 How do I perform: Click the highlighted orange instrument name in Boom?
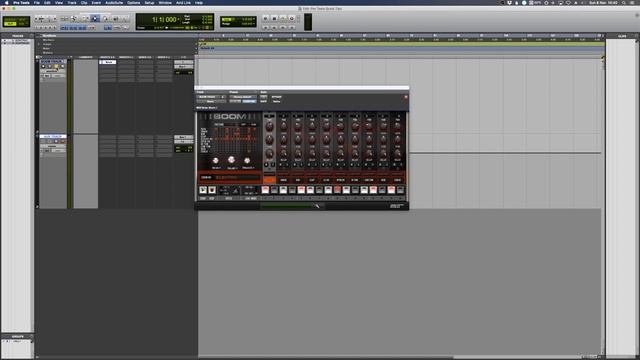point(269,180)
